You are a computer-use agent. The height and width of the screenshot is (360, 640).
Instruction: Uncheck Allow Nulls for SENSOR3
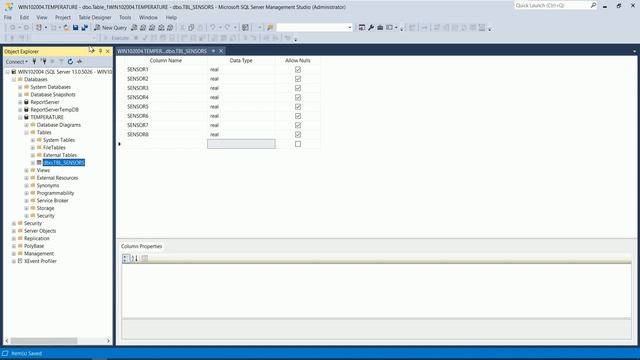pyautogui.click(x=298, y=88)
